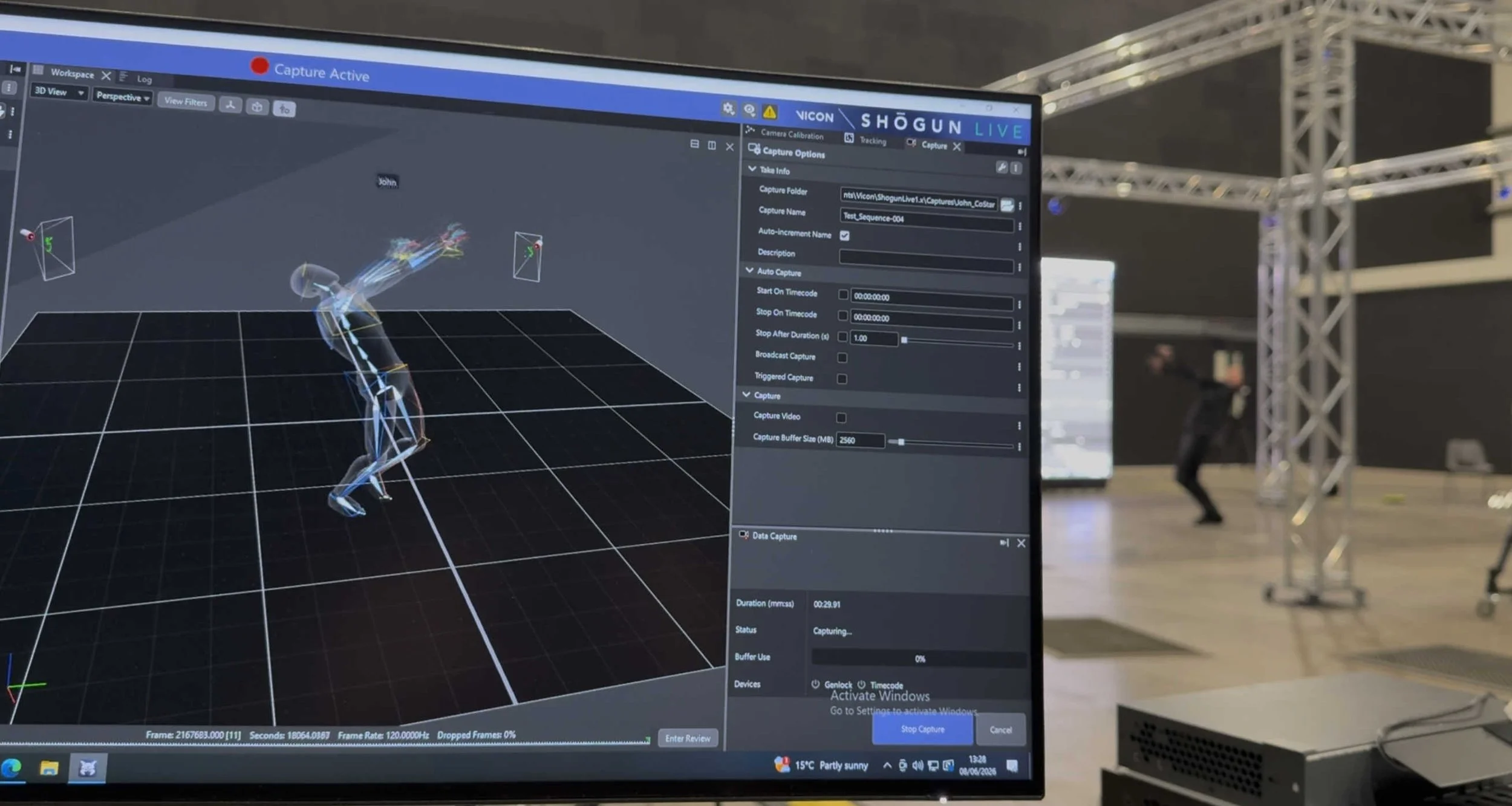Select the John label in the 3D view
Image resolution: width=1512 pixels, height=806 pixels.
point(387,181)
